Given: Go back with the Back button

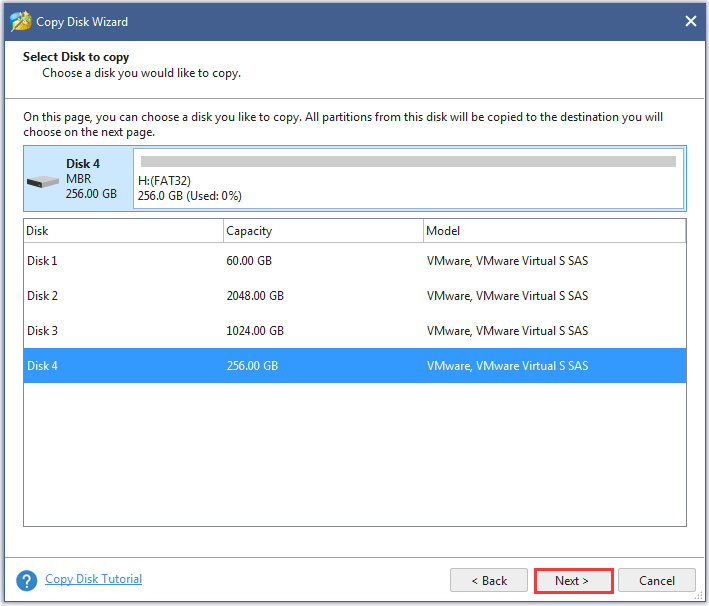Looking at the screenshot, I should (488, 580).
